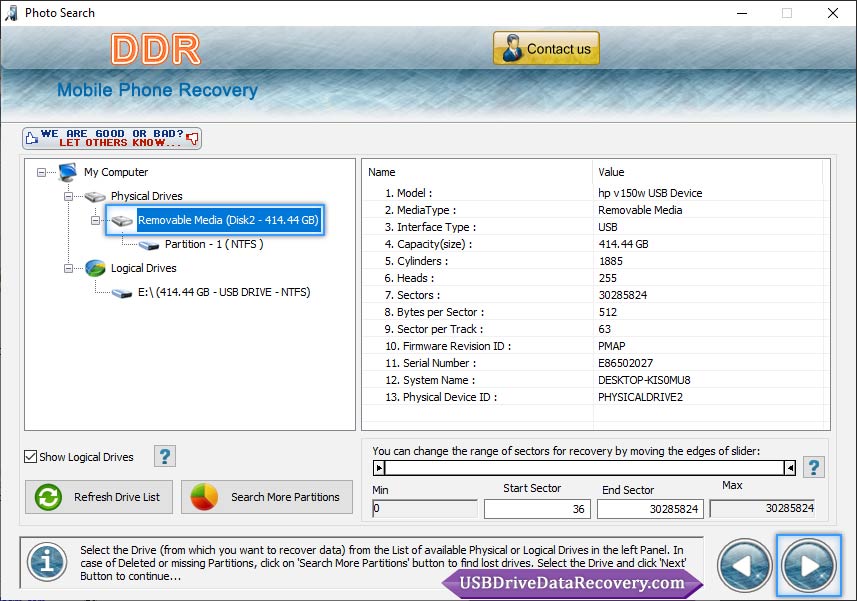
Task: Open the 'We are good or bad' feedback banner
Action: (x=112, y=138)
